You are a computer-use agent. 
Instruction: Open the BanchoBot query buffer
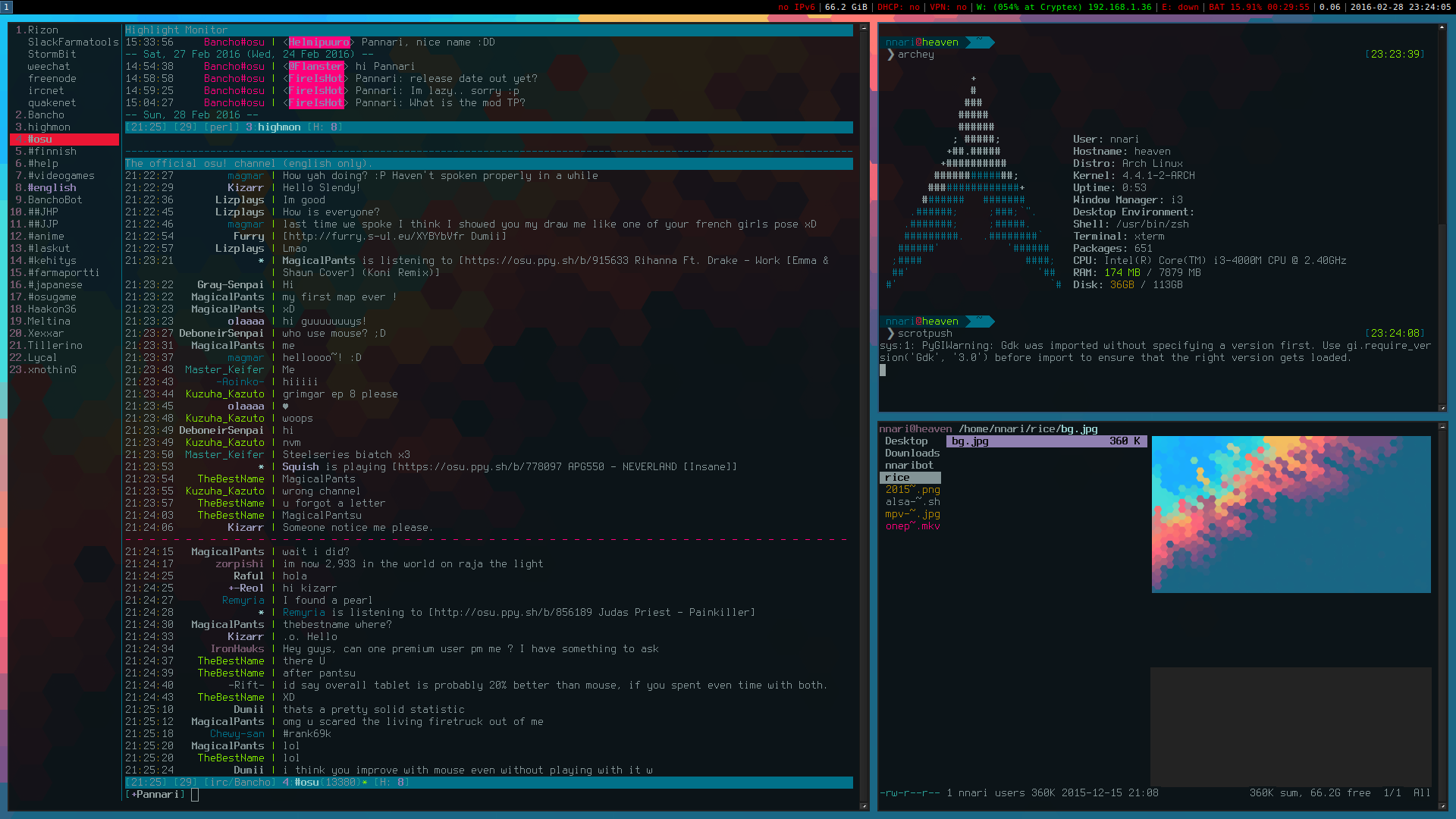tap(55, 200)
